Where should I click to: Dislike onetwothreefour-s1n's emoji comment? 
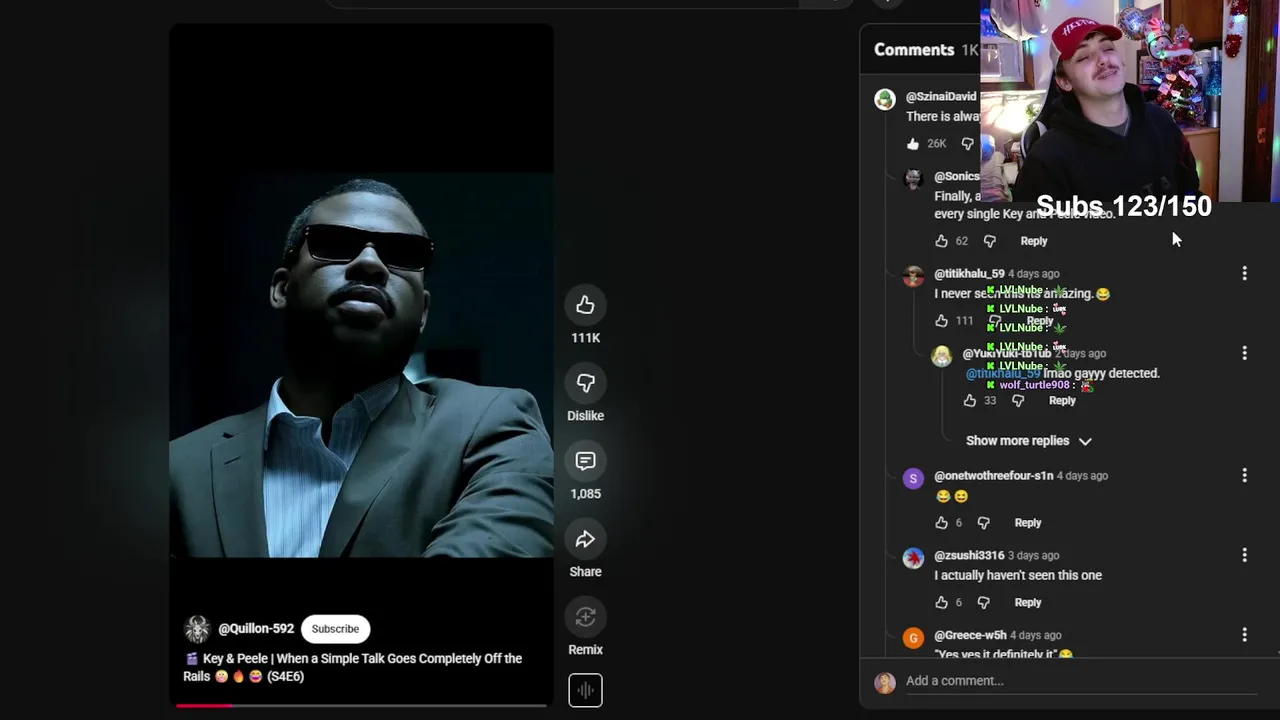point(983,523)
